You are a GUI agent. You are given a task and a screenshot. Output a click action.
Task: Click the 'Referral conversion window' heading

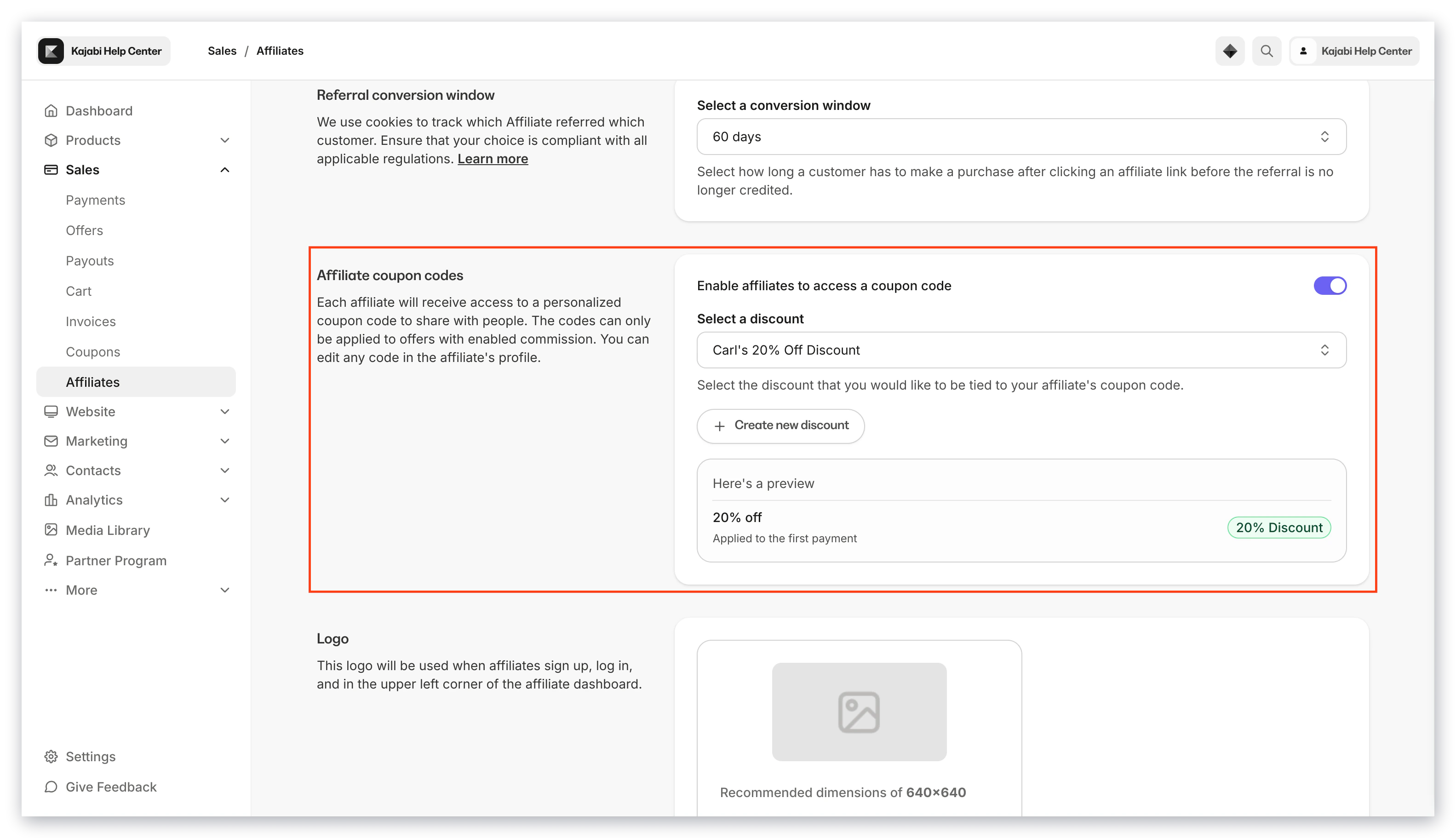405,95
